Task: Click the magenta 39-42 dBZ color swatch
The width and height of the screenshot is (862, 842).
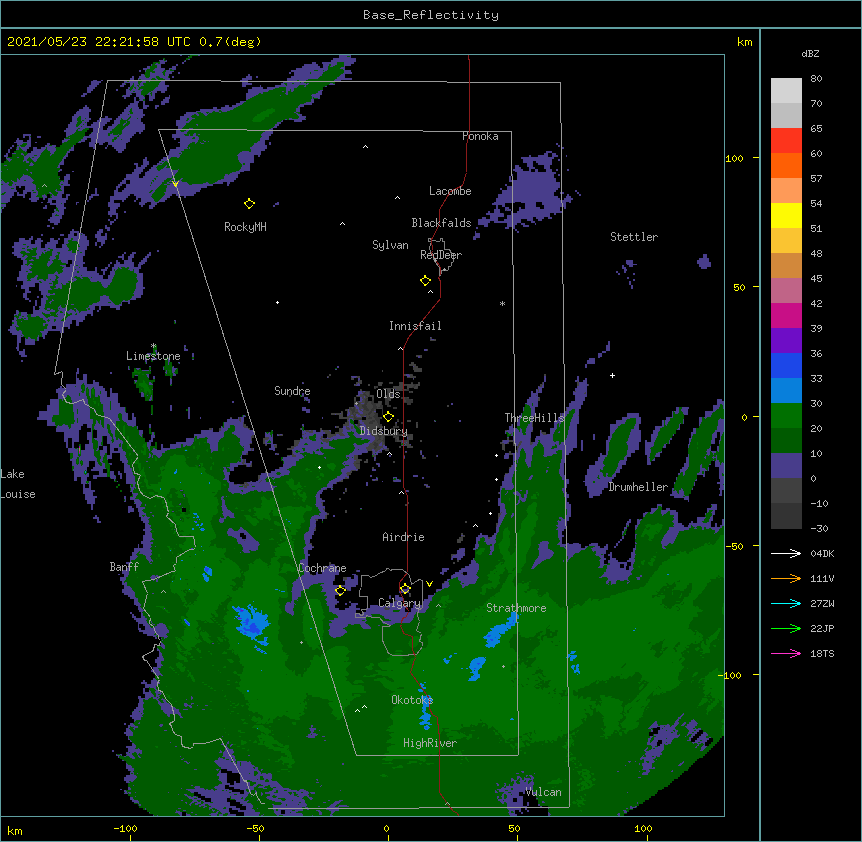Action: (x=786, y=316)
